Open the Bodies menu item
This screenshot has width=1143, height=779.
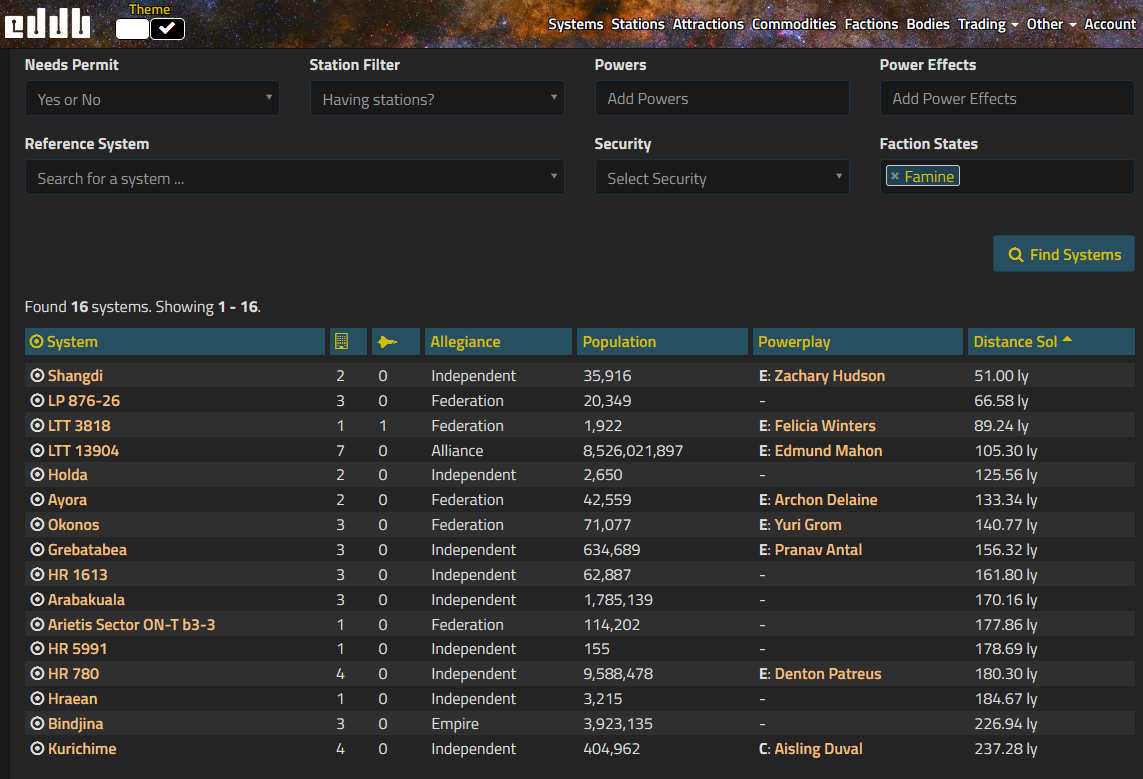tap(928, 24)
